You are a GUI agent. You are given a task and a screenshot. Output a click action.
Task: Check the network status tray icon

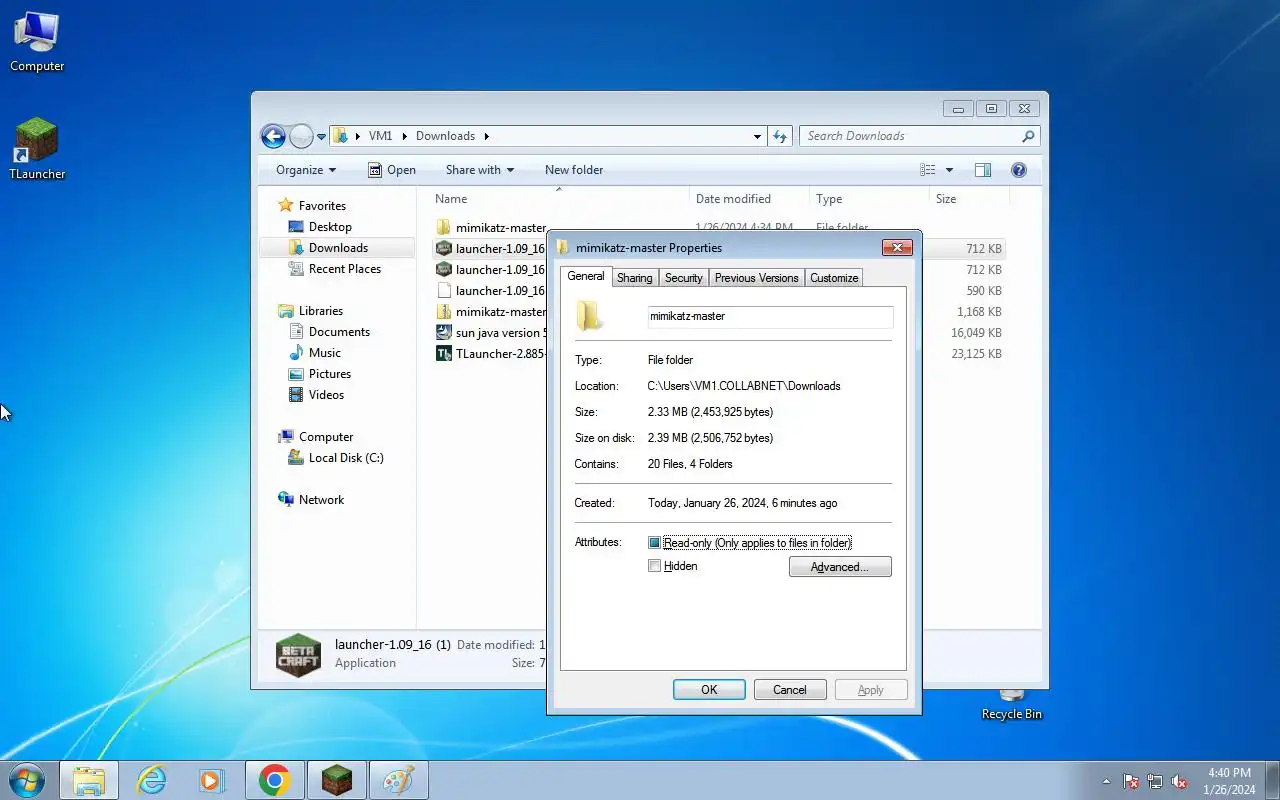(x=1155, y=781)
